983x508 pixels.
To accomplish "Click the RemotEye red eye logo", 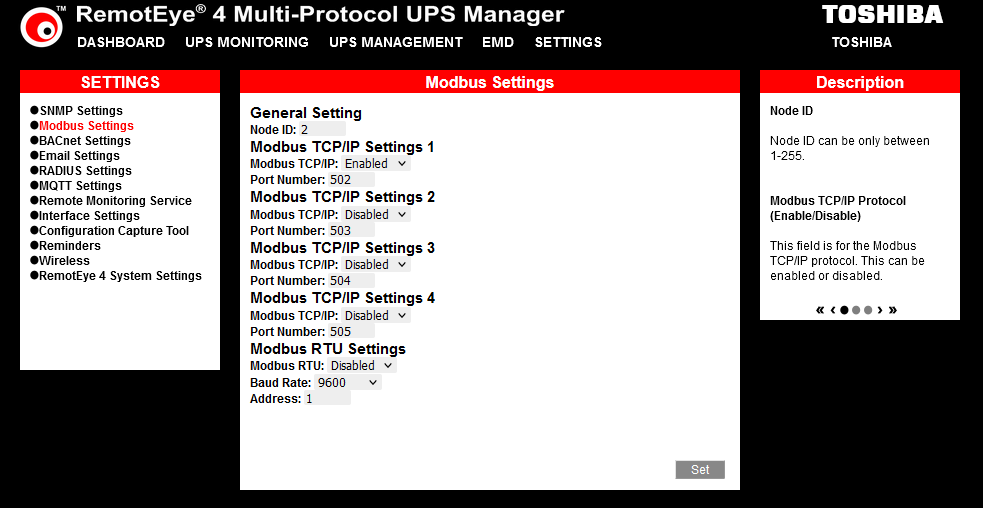I will click(42, 27).
